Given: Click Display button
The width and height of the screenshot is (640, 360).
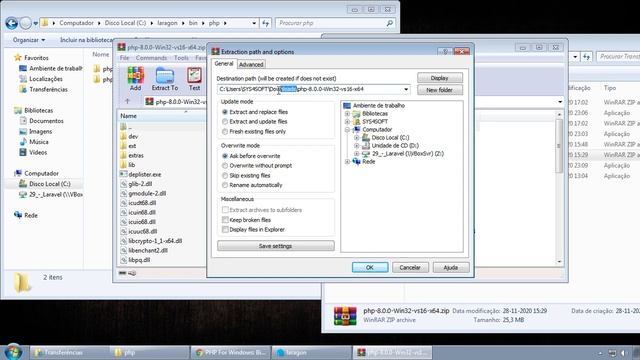Looking at the screenshot, I should (x=440, y=78).
